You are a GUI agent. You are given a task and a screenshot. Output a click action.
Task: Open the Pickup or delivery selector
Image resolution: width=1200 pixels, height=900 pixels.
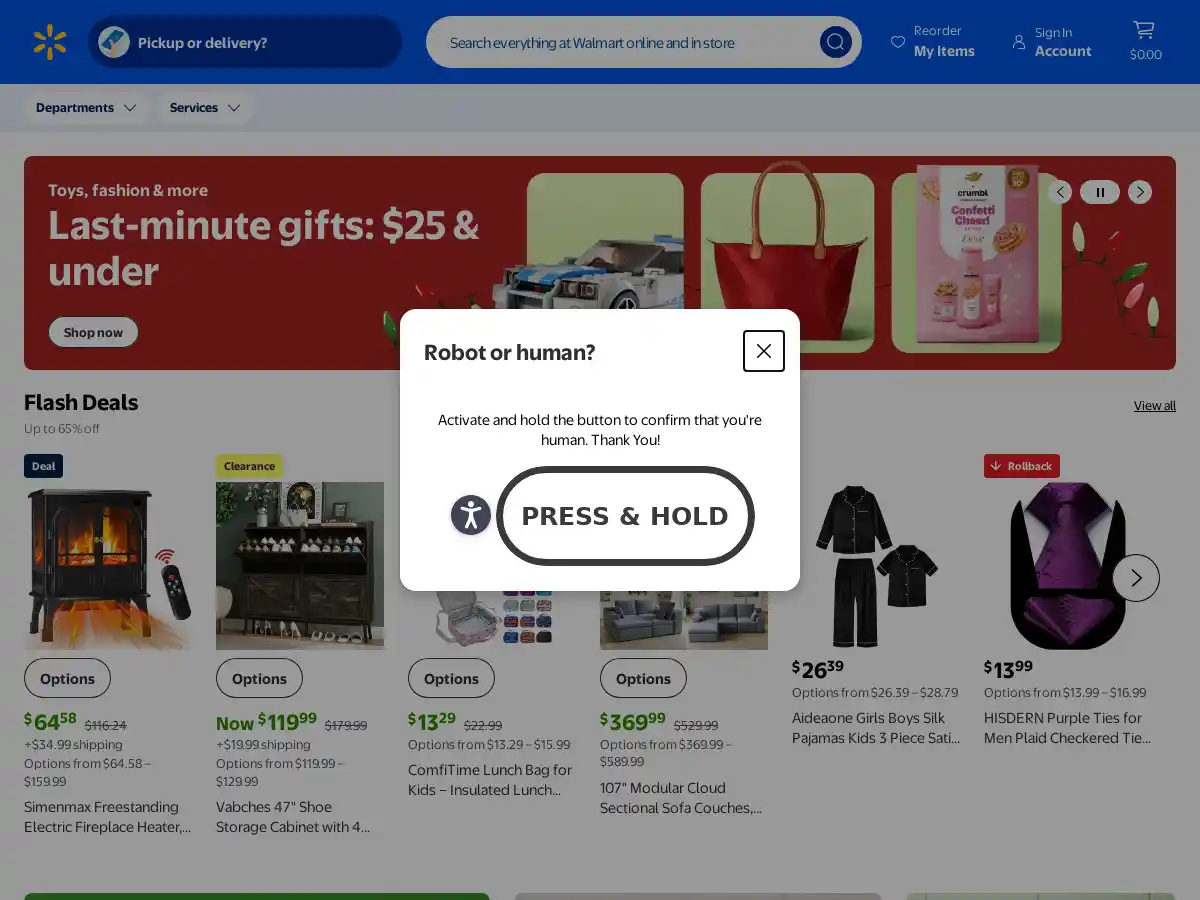[x=244, y=42]
